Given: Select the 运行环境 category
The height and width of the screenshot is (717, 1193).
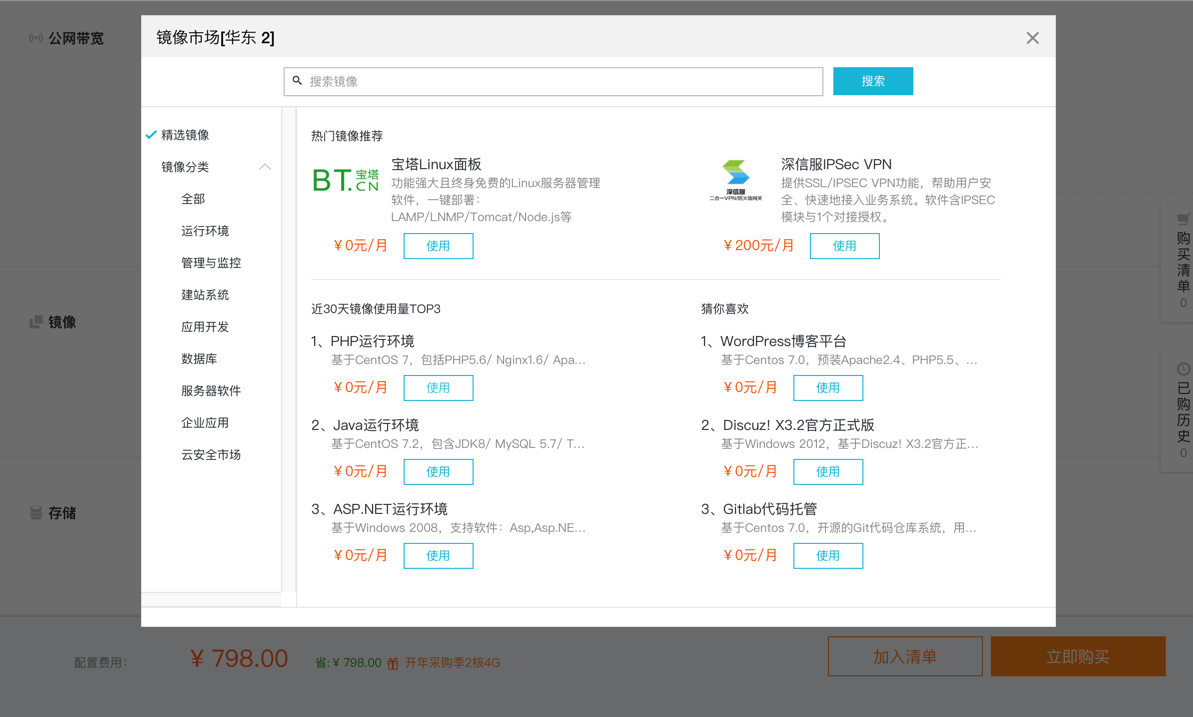Looking at the screenshot, I should click(205, 231).
